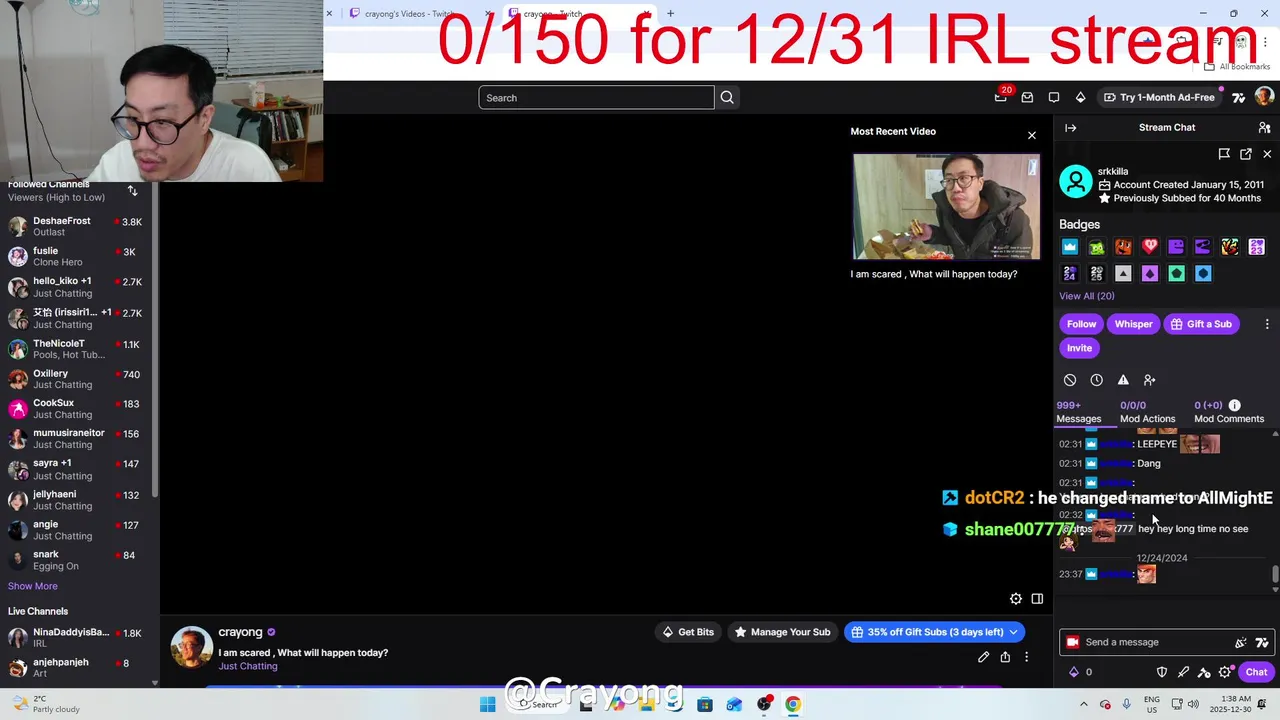
Task: Click the Try 1-Month Ad-Free button
Action: point(1160,97)
